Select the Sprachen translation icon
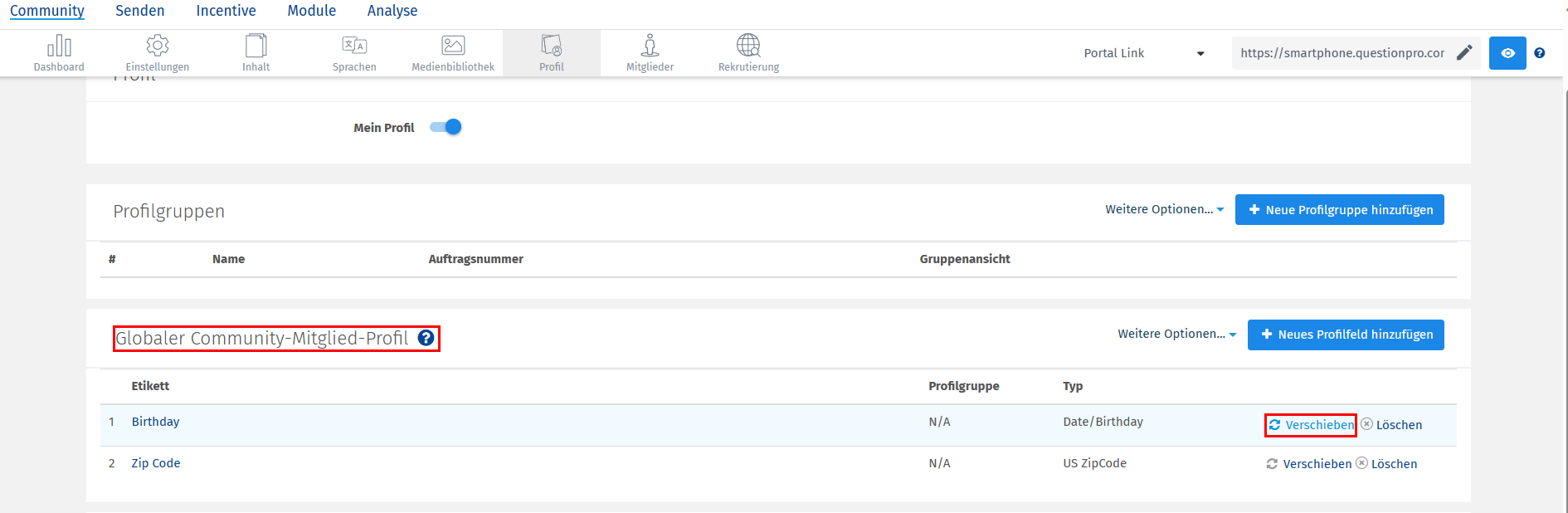Viewport: 1568px width, 513px height. pos(354,46)
